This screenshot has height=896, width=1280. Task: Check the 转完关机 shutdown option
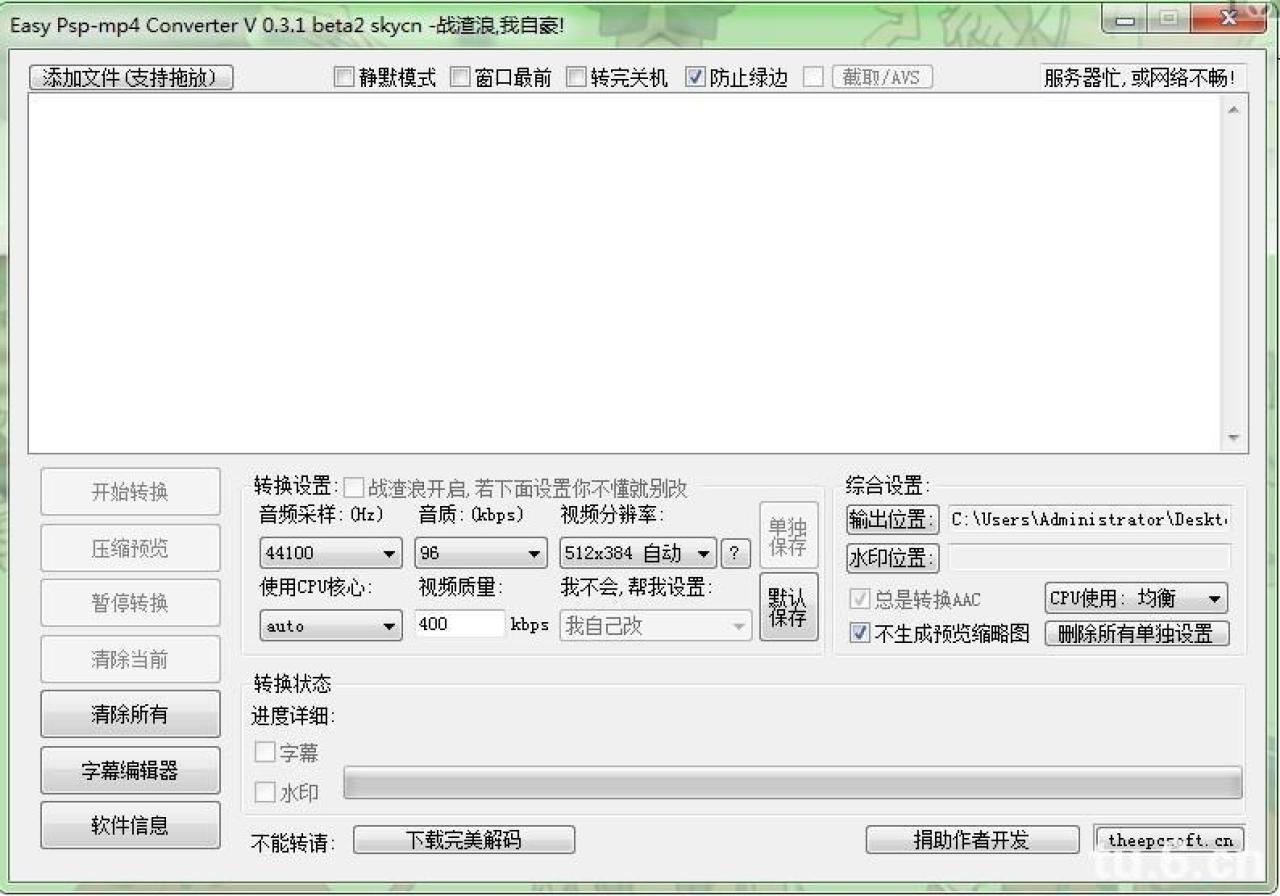[575, 77]
